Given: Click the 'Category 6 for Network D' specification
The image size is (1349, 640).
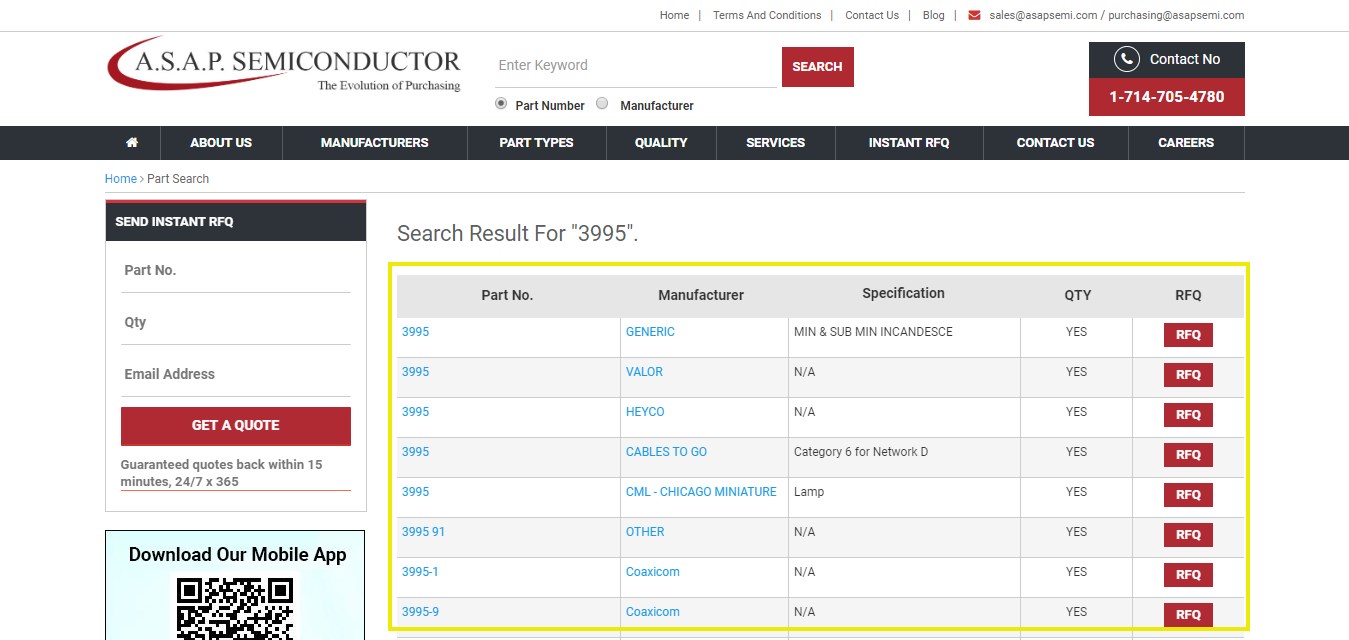Looking at the screenshot, I should pyautogui.click(x=861, y=452).
